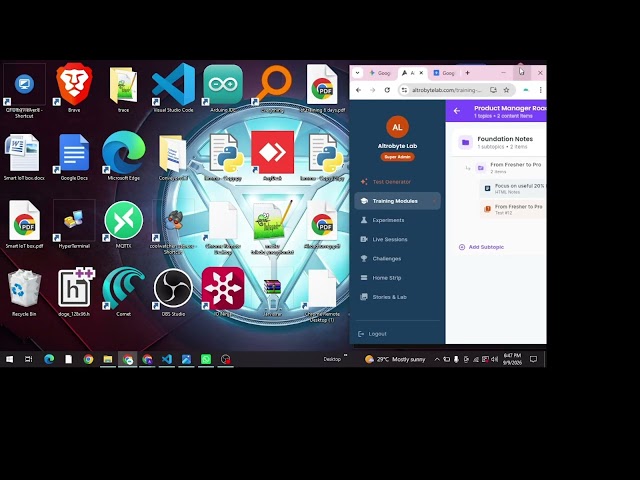The height and width of the screenshot is (480, 640).
Task: Open WhatsApp from the taskbar
Action: (x=206, y=359)
